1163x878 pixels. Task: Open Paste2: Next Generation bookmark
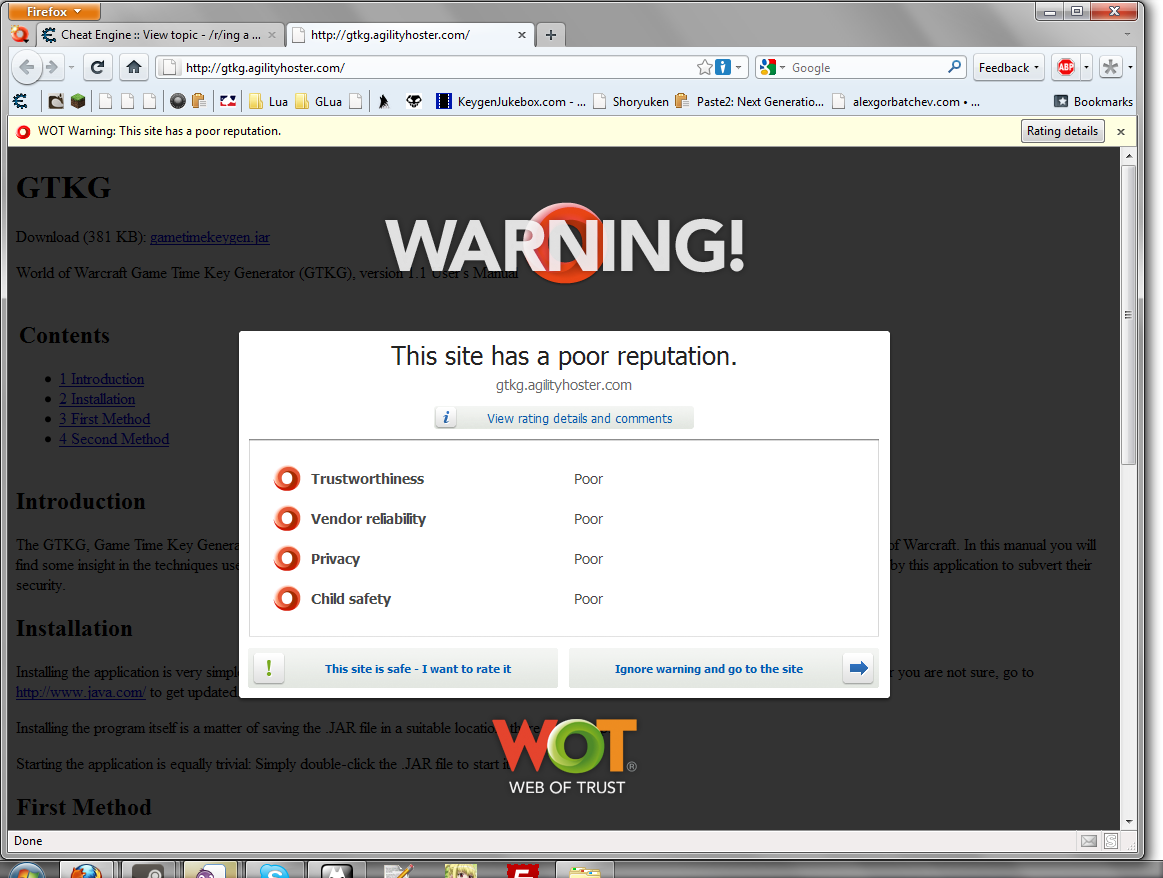[x=749, y=102]
